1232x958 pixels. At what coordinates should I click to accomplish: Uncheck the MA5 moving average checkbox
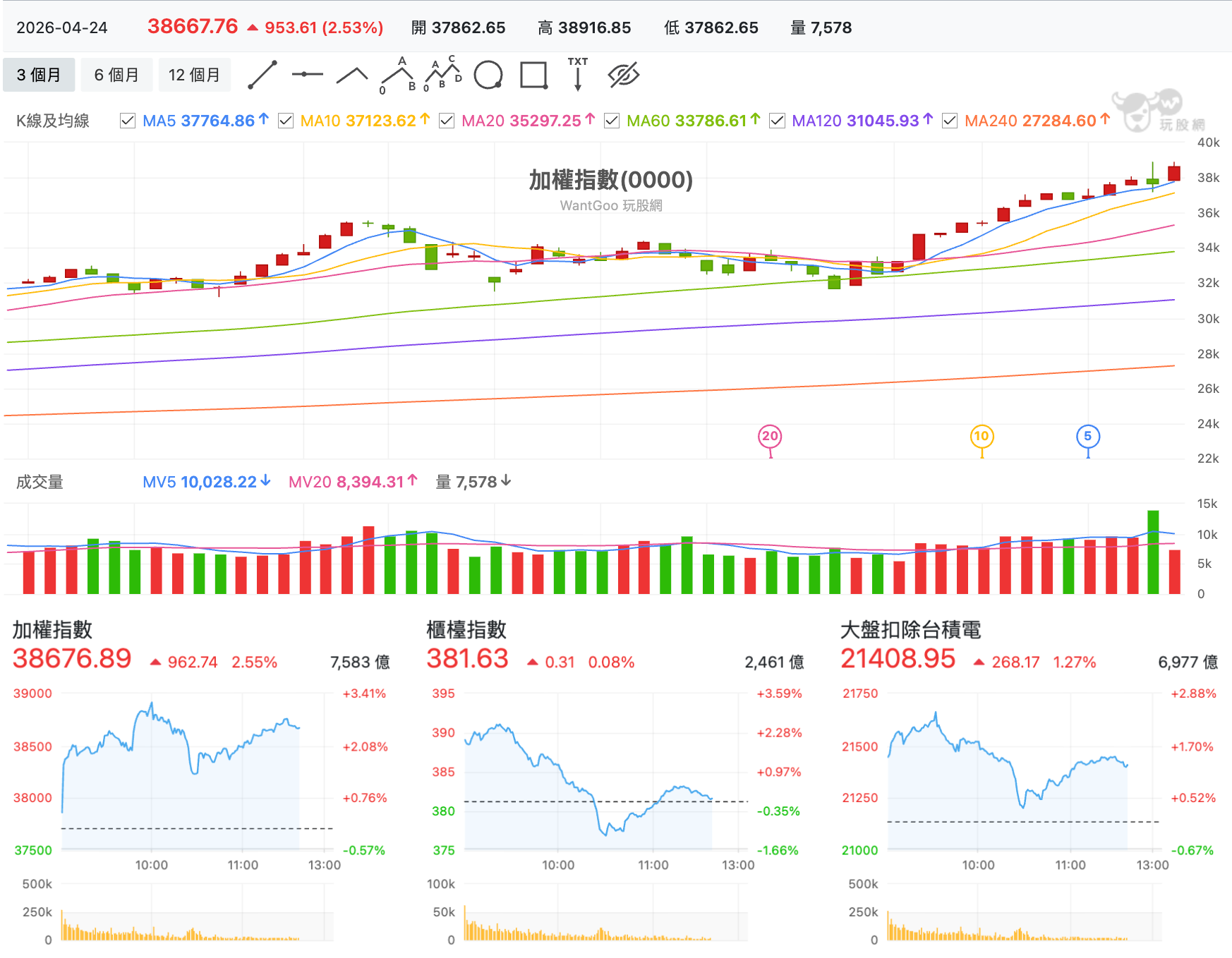128,121
